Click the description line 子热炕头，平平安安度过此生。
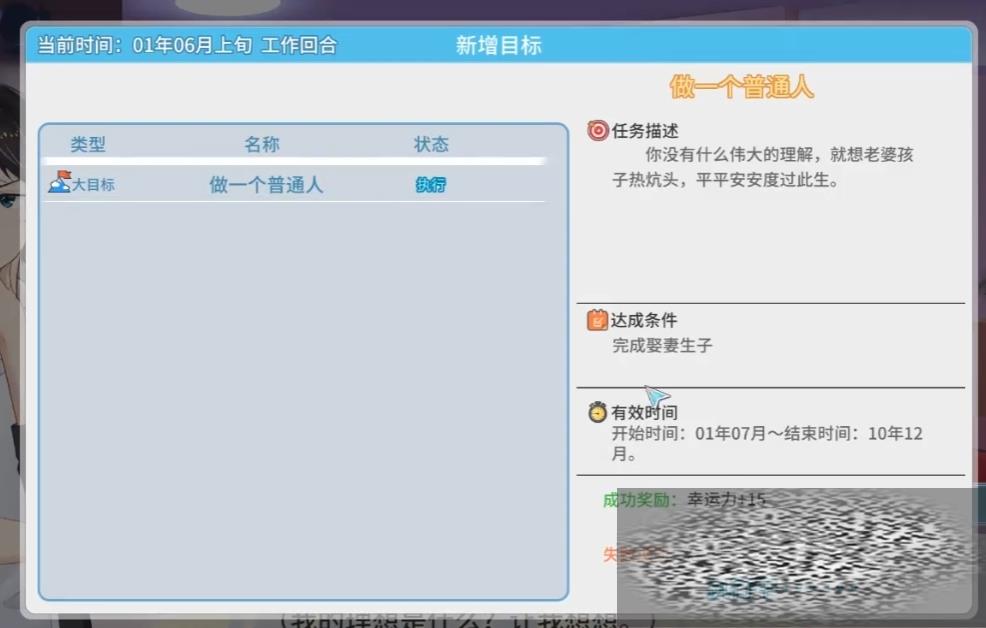 point(726,180)
